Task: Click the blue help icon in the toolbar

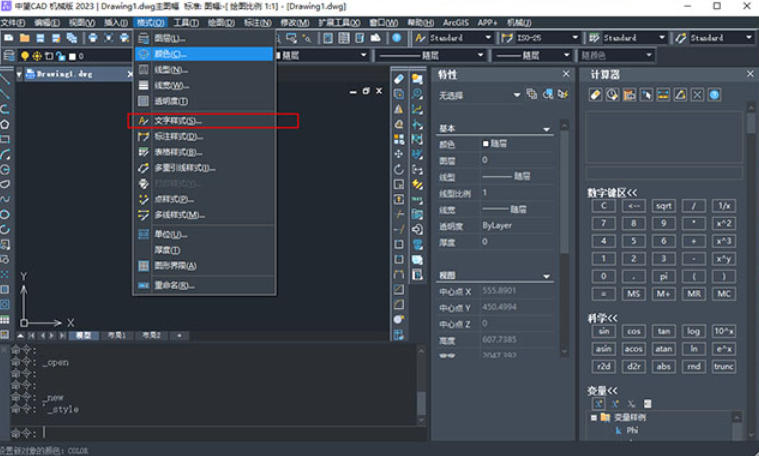Action: click(x=396, y=38)
